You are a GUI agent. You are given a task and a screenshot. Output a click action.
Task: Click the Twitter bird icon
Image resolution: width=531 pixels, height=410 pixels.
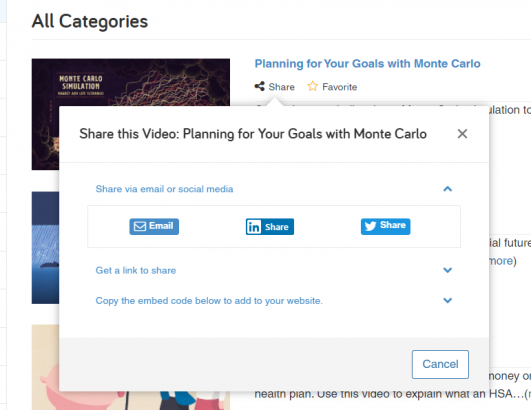point(370,226)
